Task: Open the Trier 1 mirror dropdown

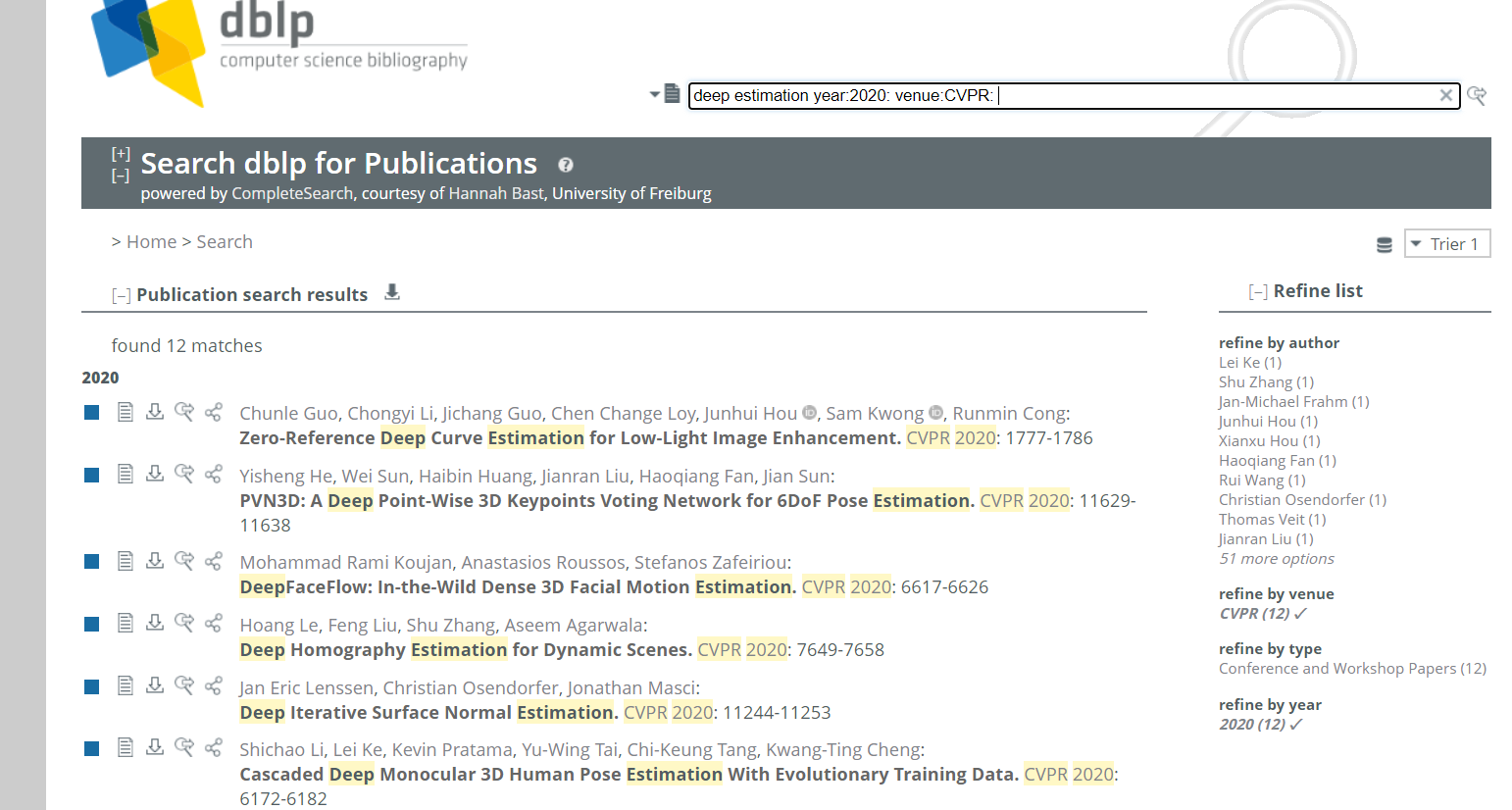Action: 1447,244
